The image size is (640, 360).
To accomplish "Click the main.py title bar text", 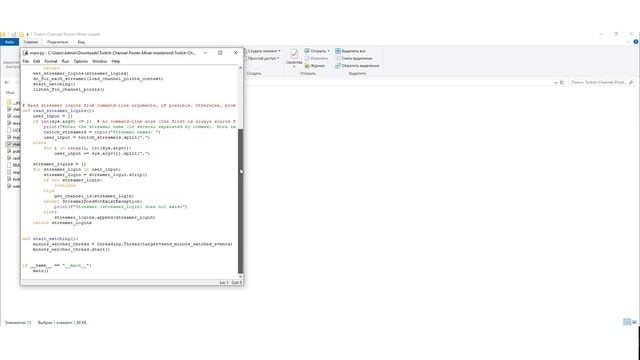I will coord(113,53).
